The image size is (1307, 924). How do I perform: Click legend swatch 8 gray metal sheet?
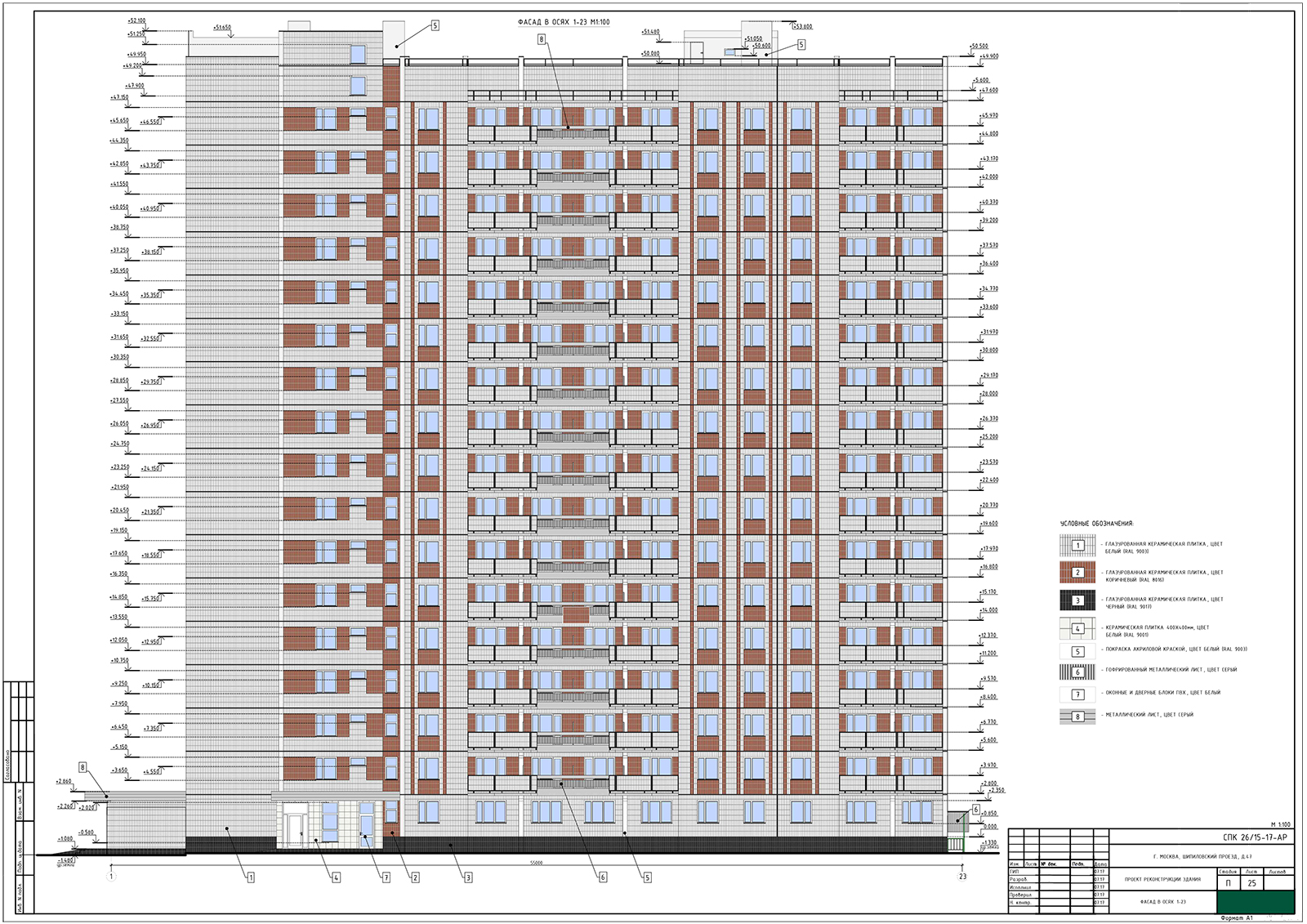click(x=1077, y=716)
